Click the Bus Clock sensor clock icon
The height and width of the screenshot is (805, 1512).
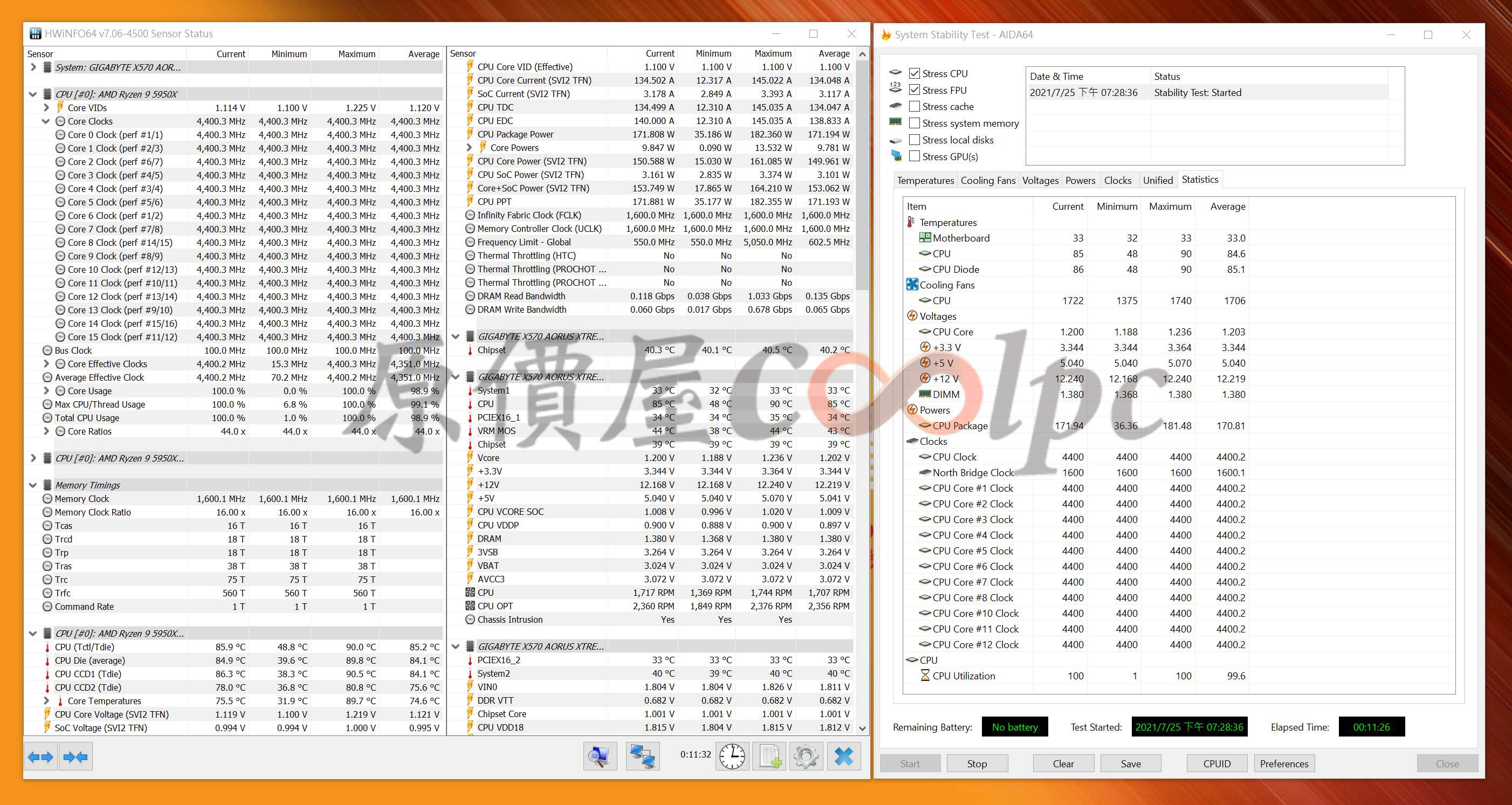[x=47, y=350]
